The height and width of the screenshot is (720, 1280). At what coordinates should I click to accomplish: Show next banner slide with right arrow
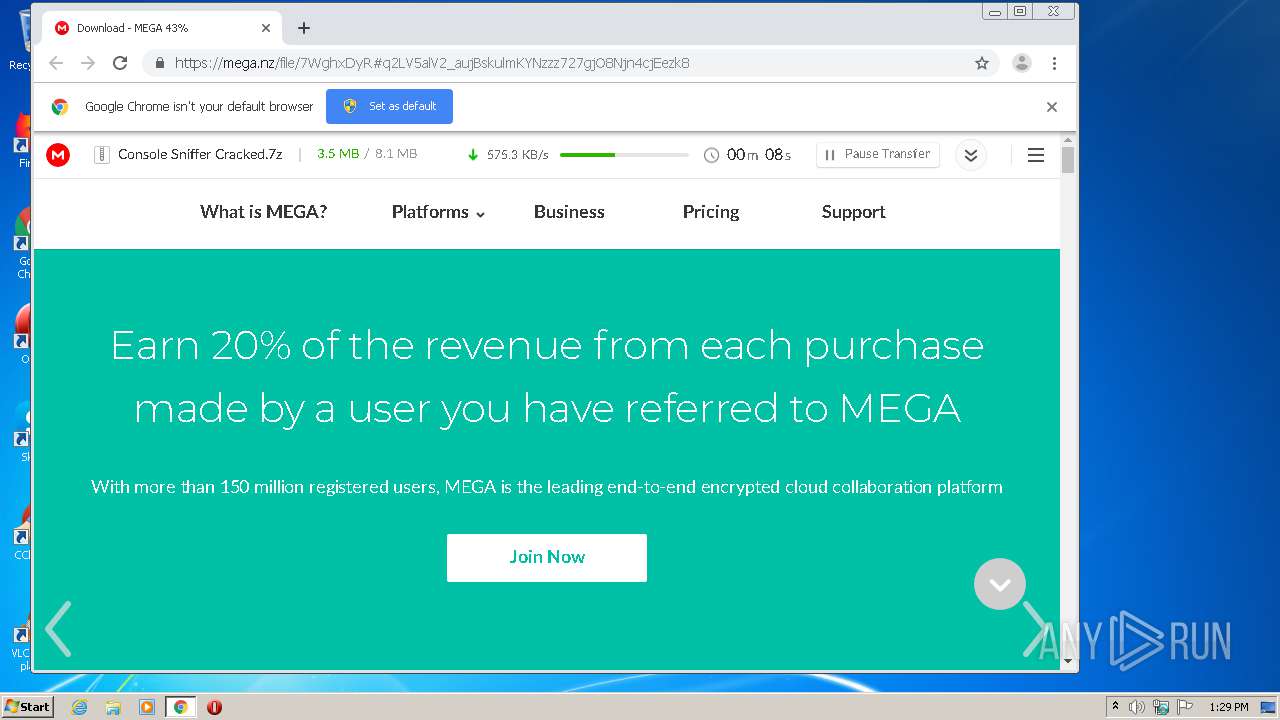[x=1034, y=629]
